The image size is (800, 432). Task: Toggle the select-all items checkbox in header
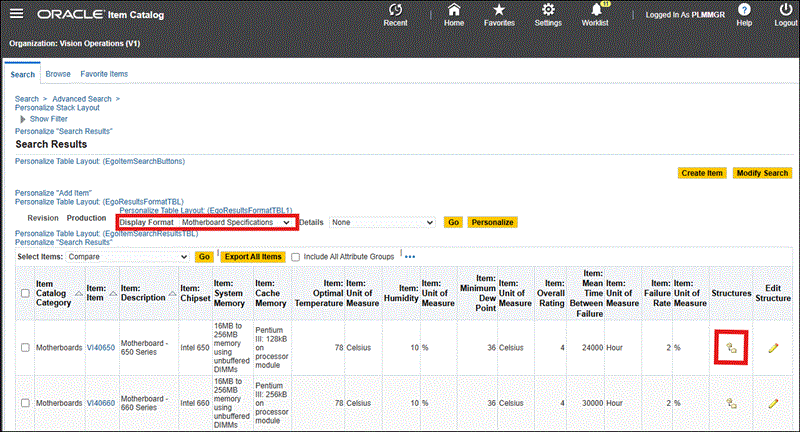coord(25,293)
